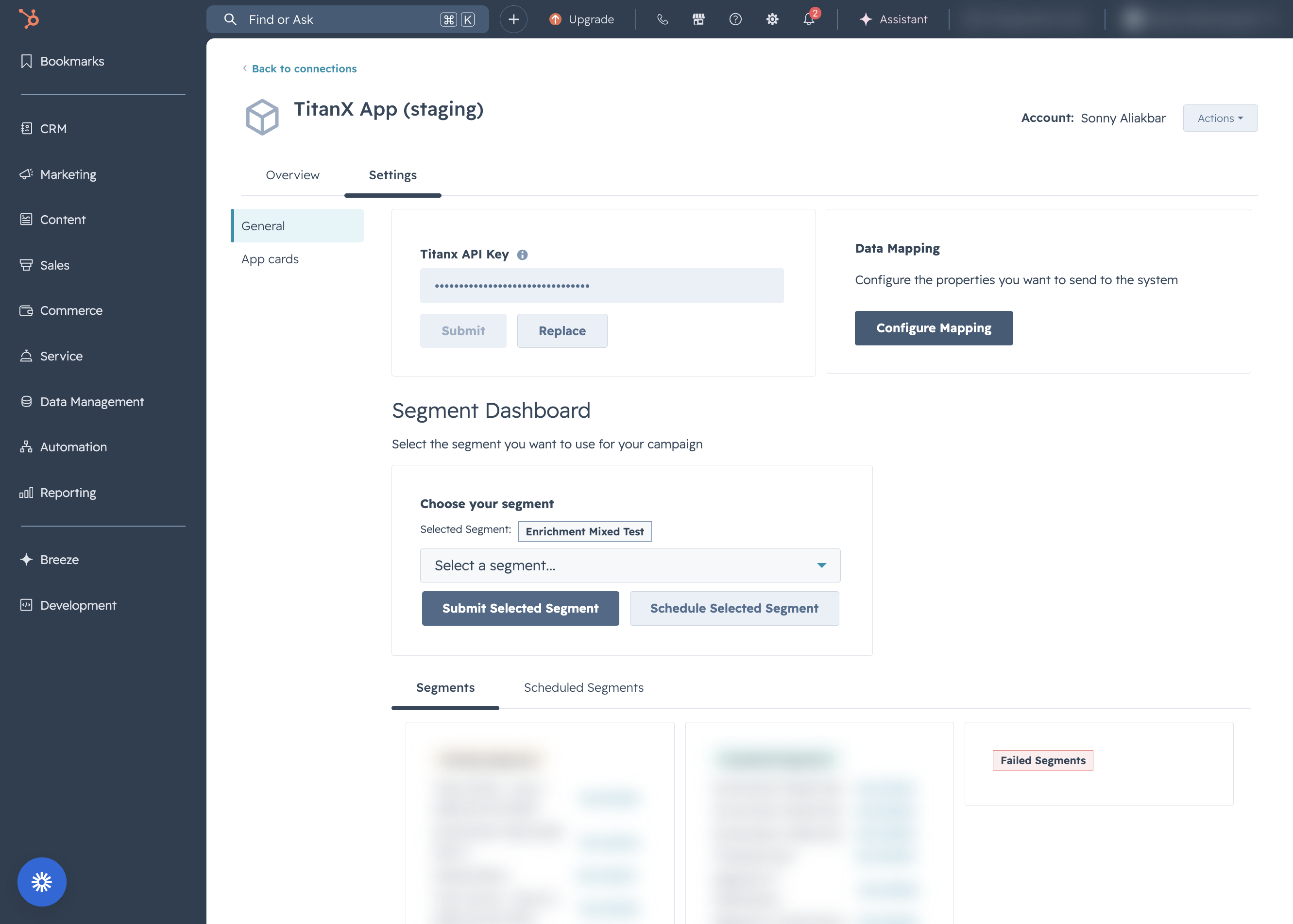
Task: Click Submit Selected Segment
Action: tap(521, 608)
